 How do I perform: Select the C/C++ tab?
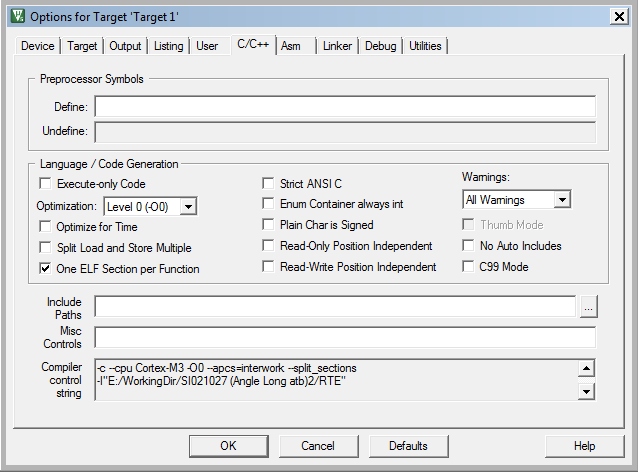[253, 44]
